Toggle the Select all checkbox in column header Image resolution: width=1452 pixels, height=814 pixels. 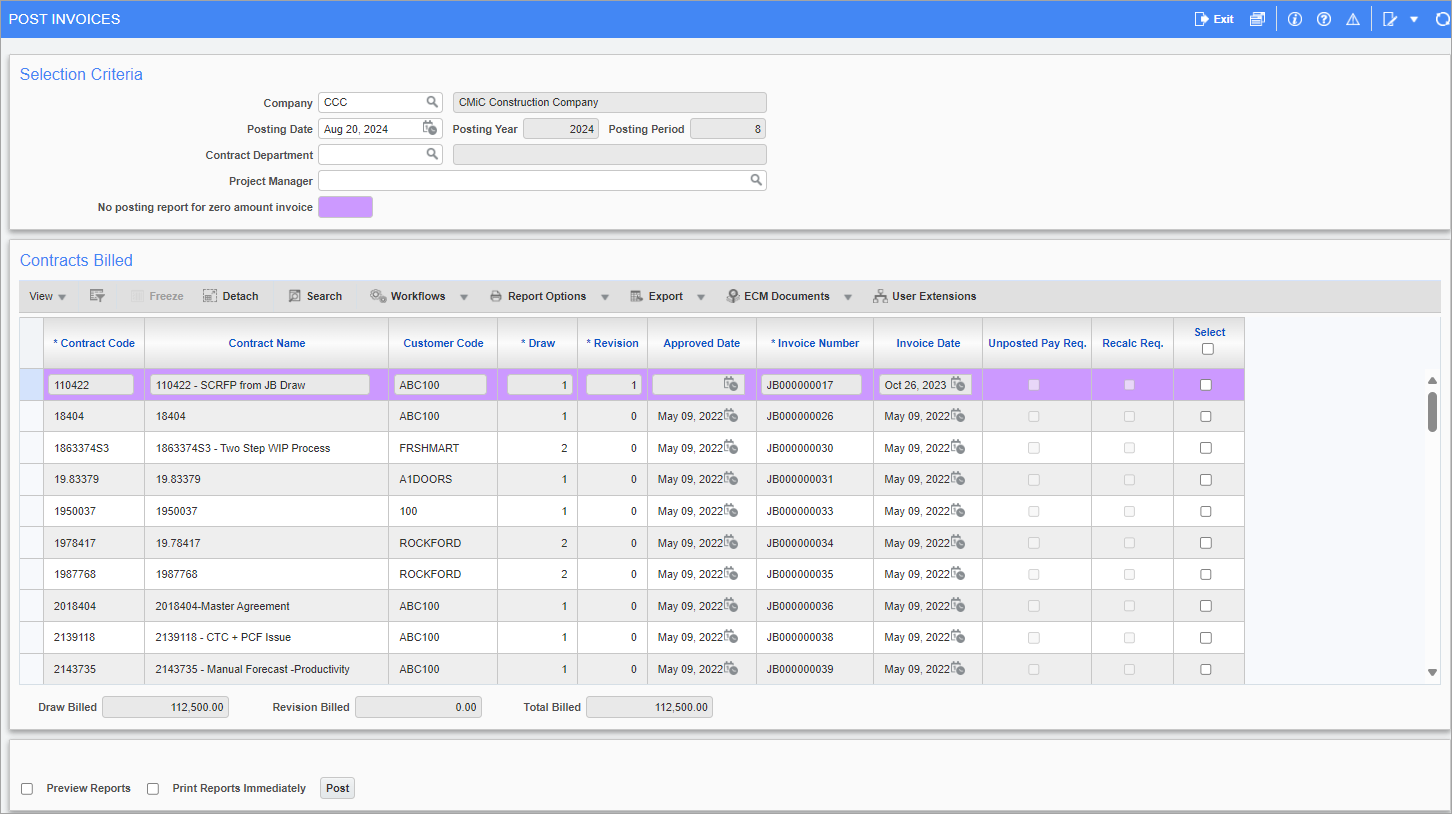[1208, 349]
